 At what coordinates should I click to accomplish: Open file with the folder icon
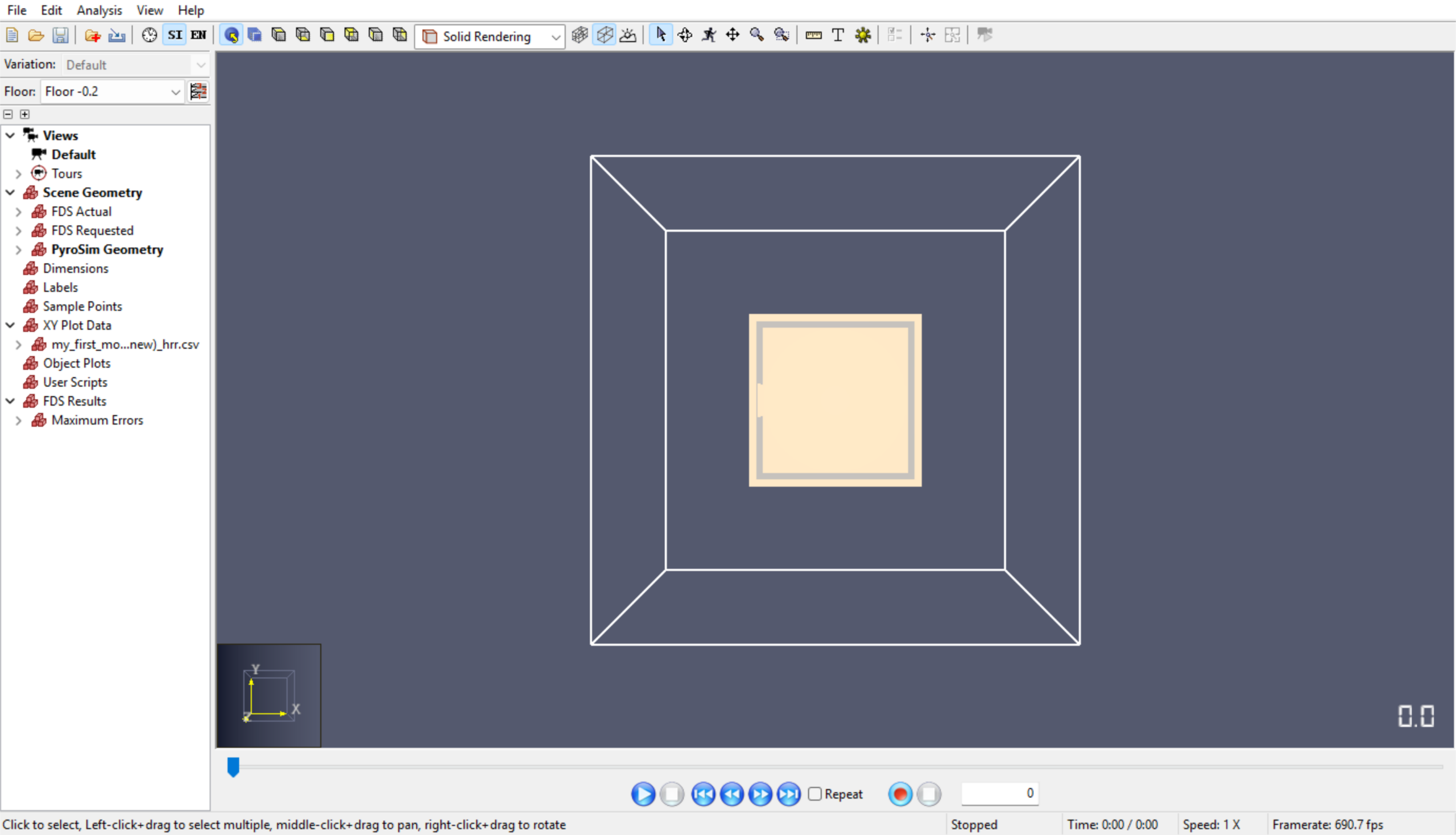click(x=36, y=36)
